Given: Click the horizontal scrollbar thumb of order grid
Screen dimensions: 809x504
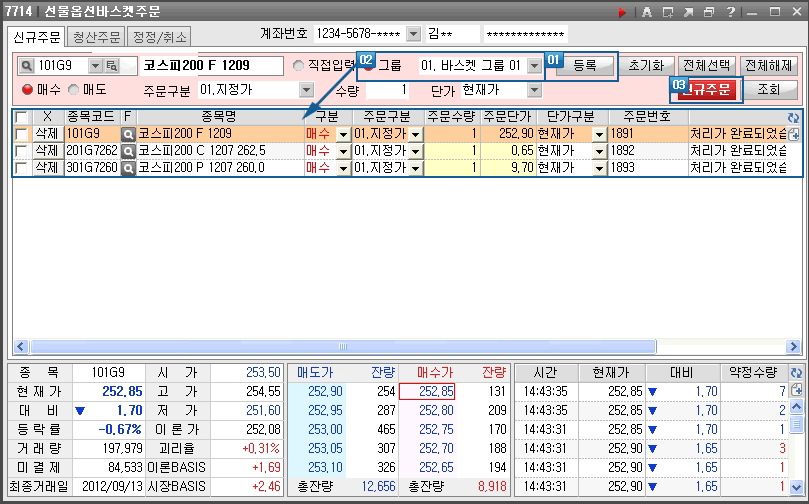Looking at the screenshot, I should [x=343, y=346].
